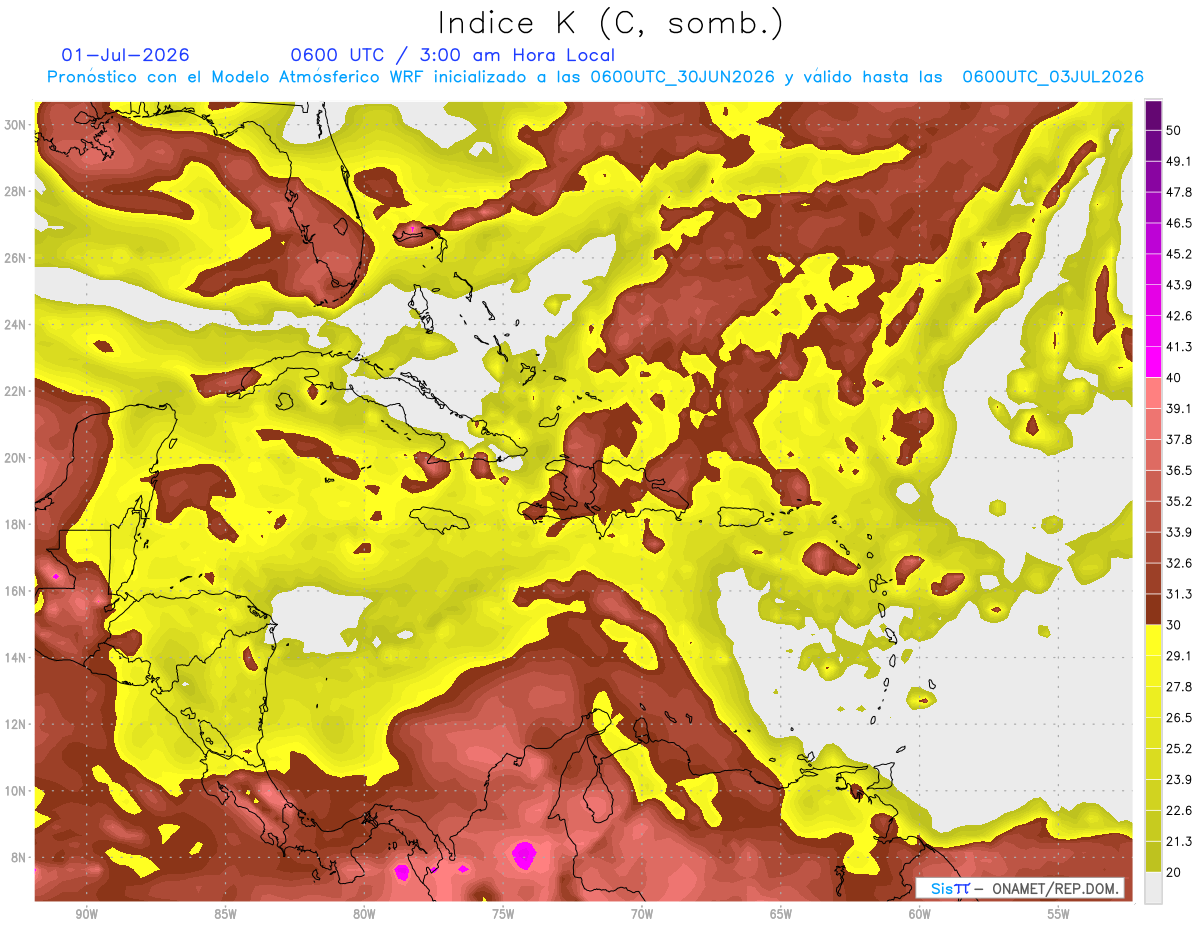This screenshot has width=1200, height=927.
Task: Click the color scale value "39.1"
Action: point(1178,408)
